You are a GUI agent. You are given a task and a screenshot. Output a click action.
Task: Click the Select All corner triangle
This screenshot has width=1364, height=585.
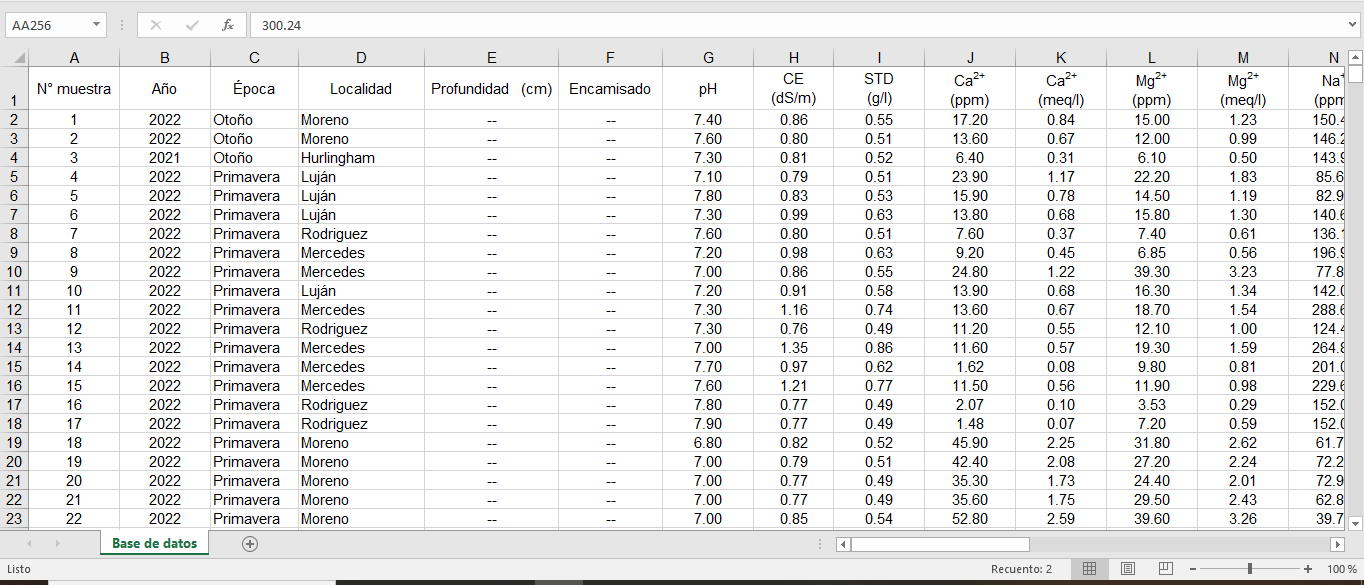click(14, 58)
